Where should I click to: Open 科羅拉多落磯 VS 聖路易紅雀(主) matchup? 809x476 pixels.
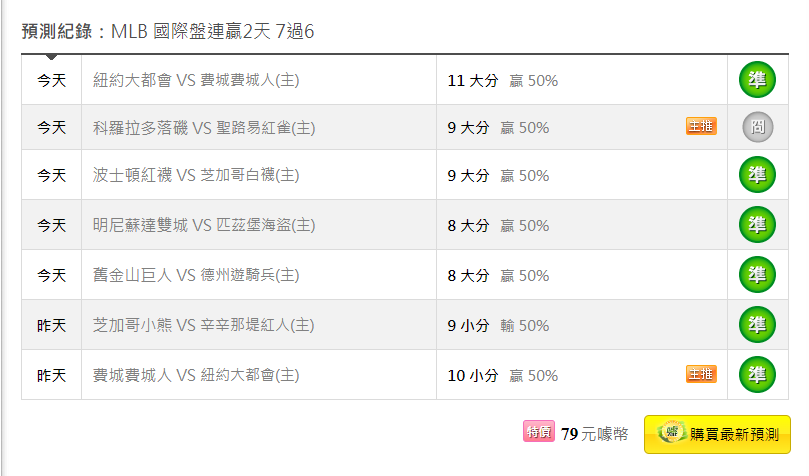coord(204,128)
